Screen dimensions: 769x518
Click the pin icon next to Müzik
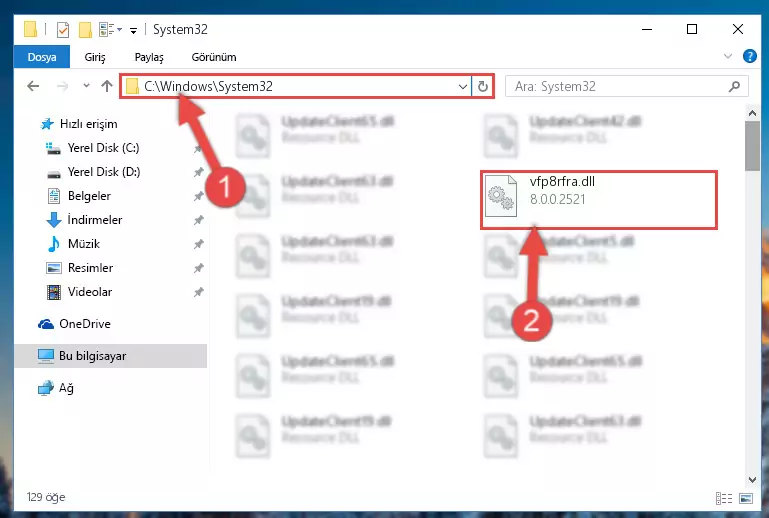click(199, 244)
